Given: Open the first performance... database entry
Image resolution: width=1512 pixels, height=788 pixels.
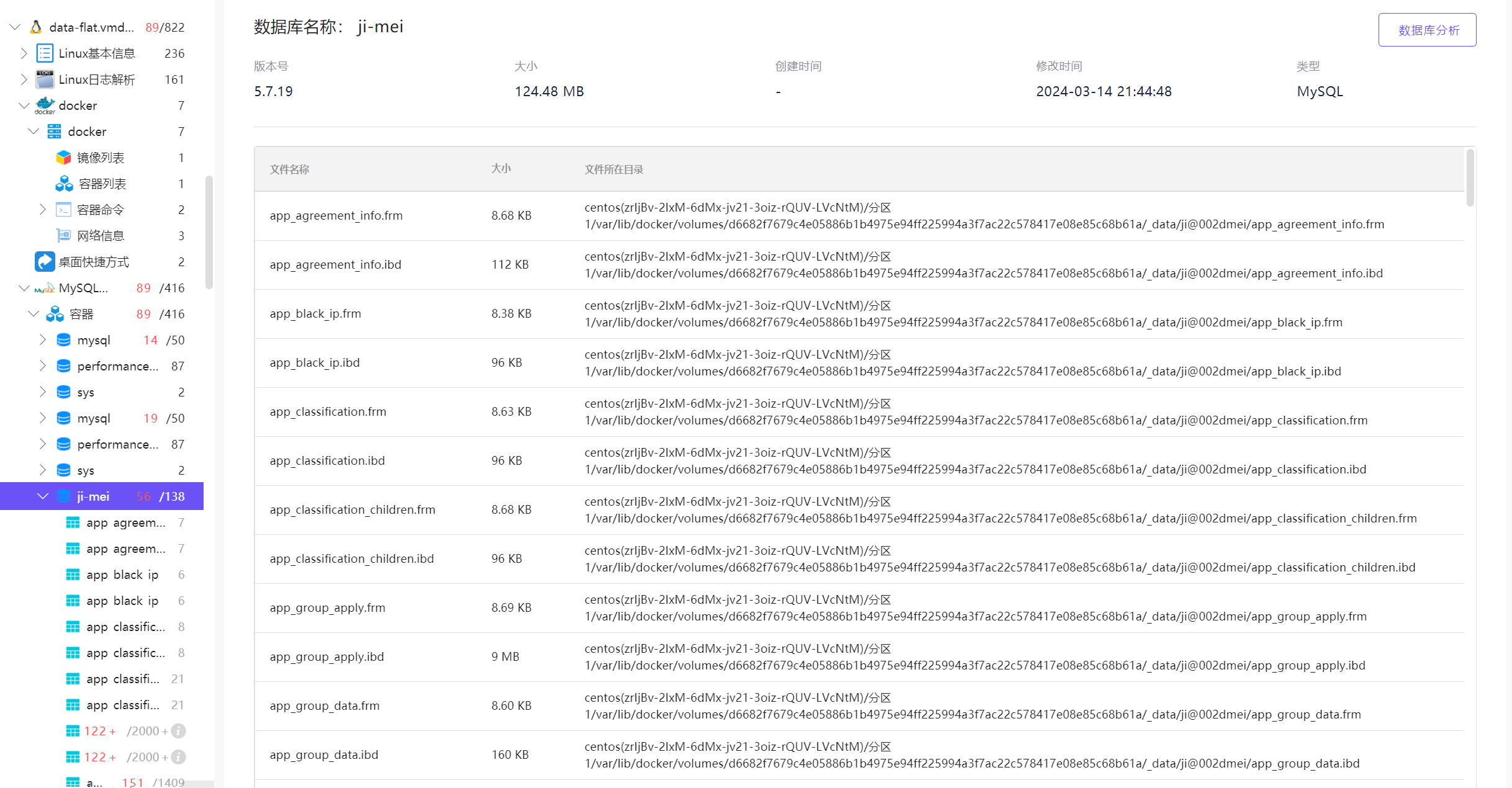Looking at the screenshot, I should [x=117, y=366].
